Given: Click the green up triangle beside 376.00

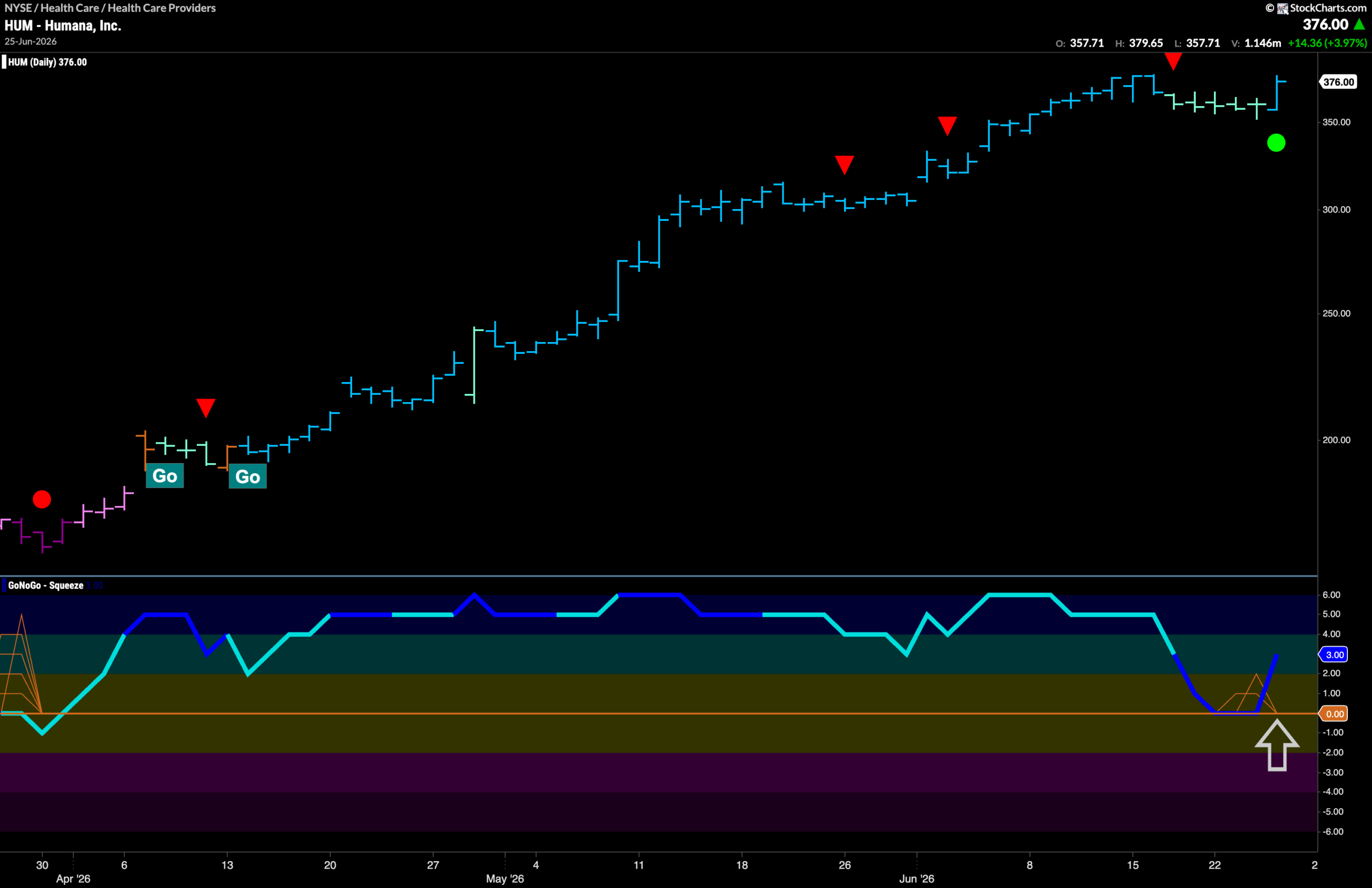Looking at the screenshot, I should click(1359, 24).
